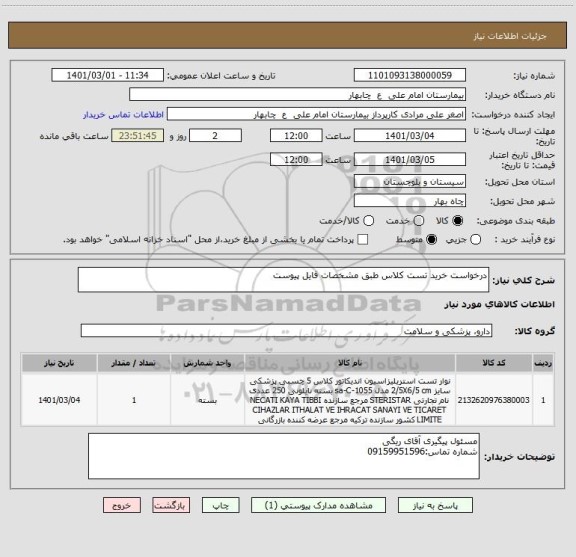
Task: Click the واحد شمارش column header
Action: 207,363
